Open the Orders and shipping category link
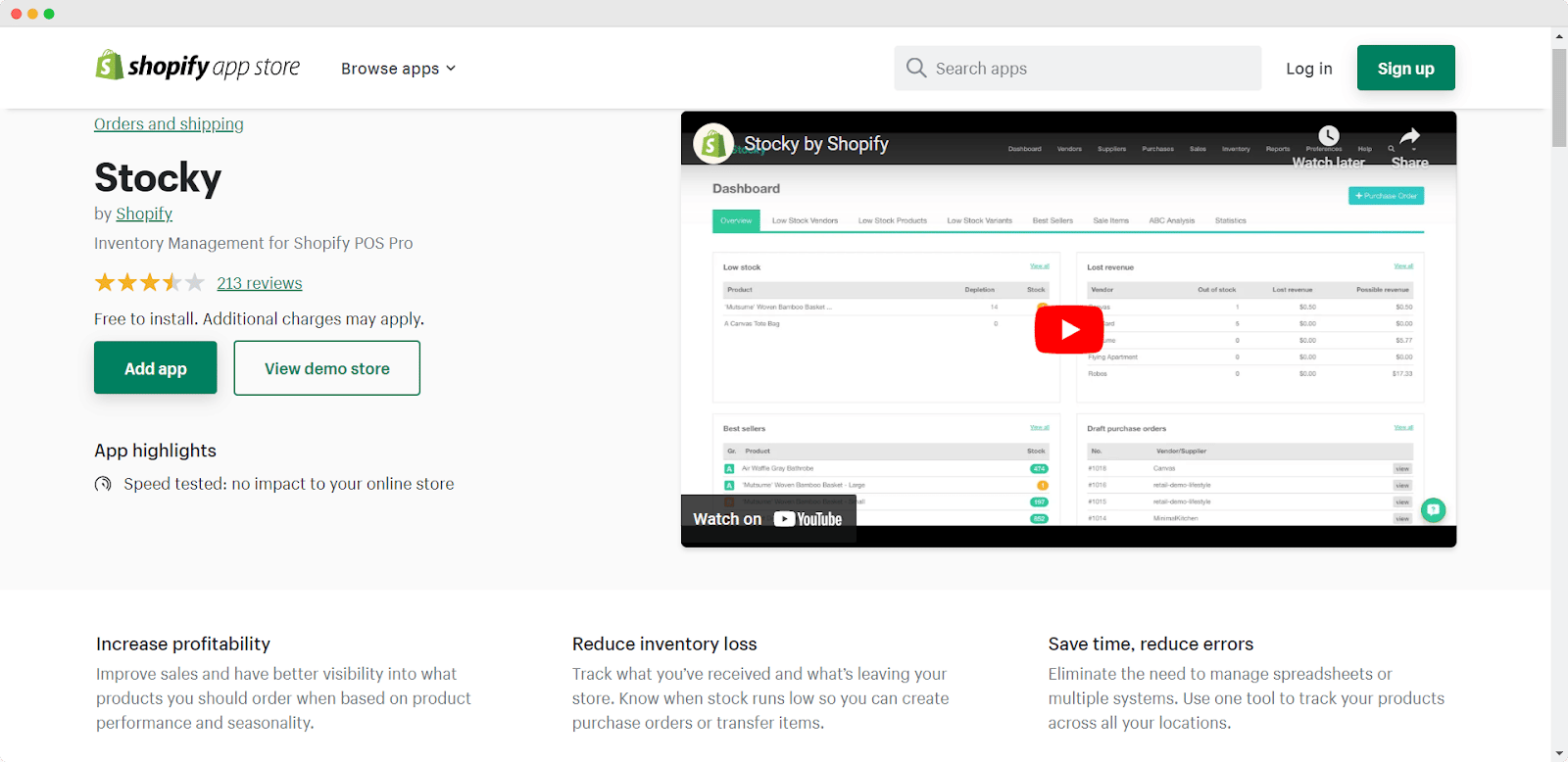1568x762 pixels. [x=169, y=124]
